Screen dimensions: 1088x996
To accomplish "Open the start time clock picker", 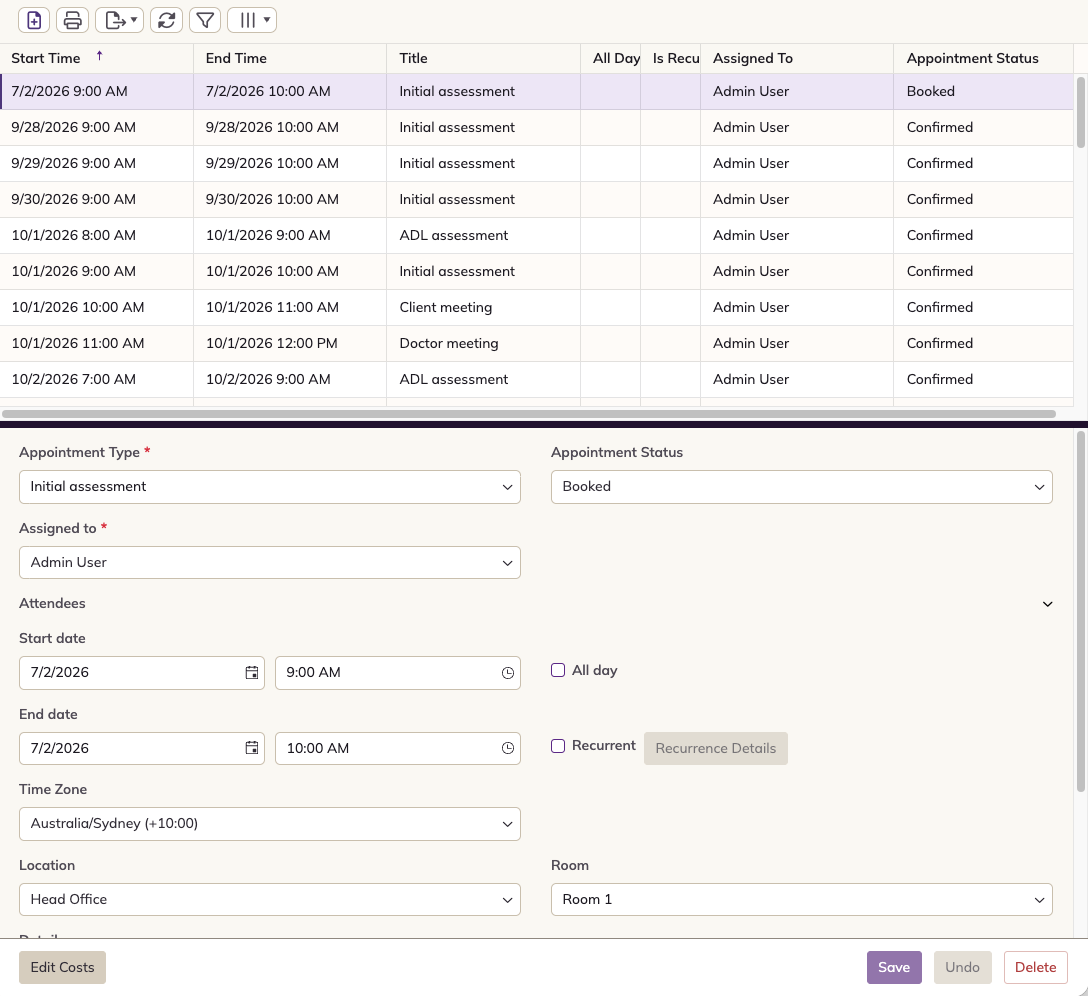I will [508, 673].
